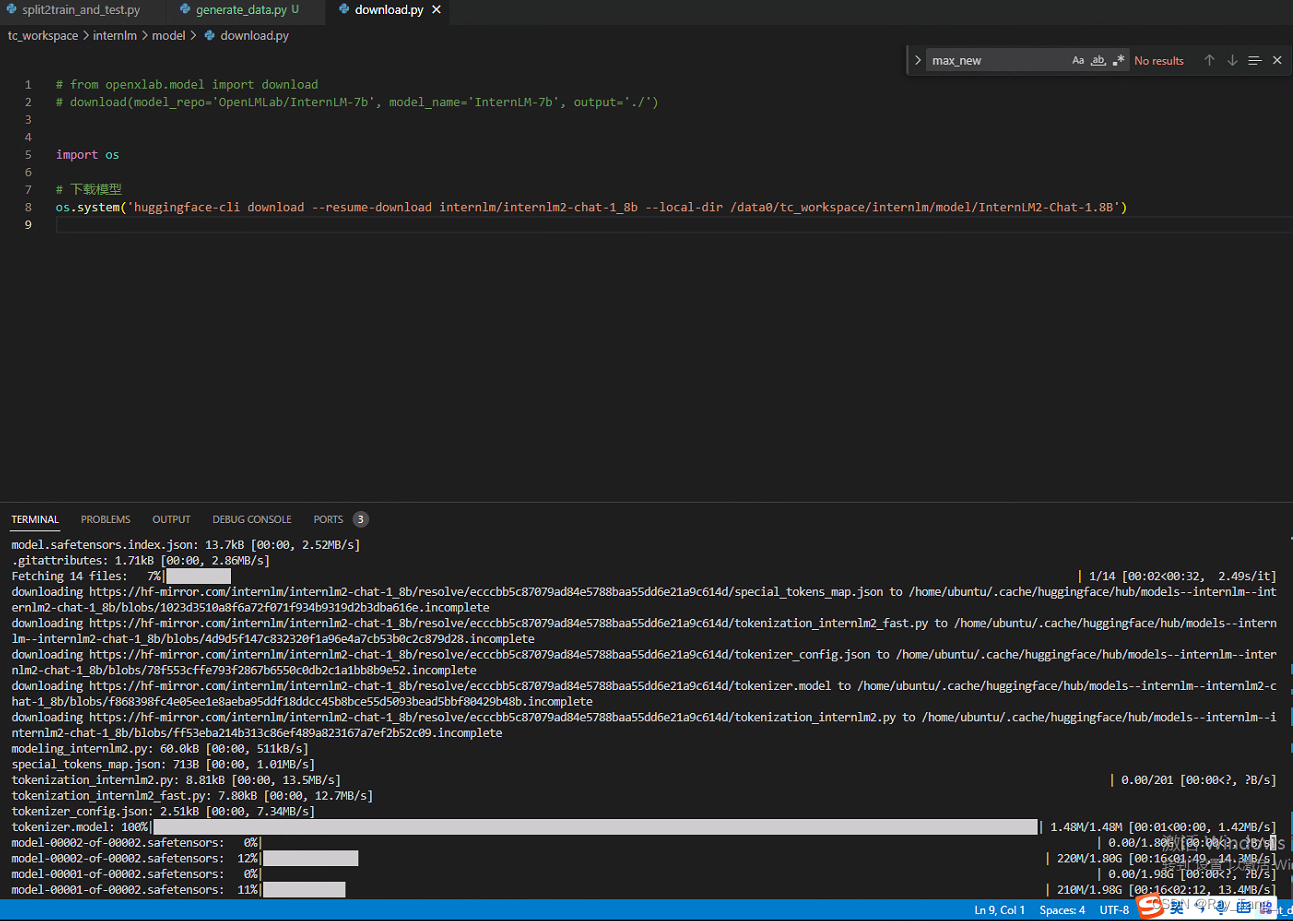Go to previous match arrow

click(1209, 60)
